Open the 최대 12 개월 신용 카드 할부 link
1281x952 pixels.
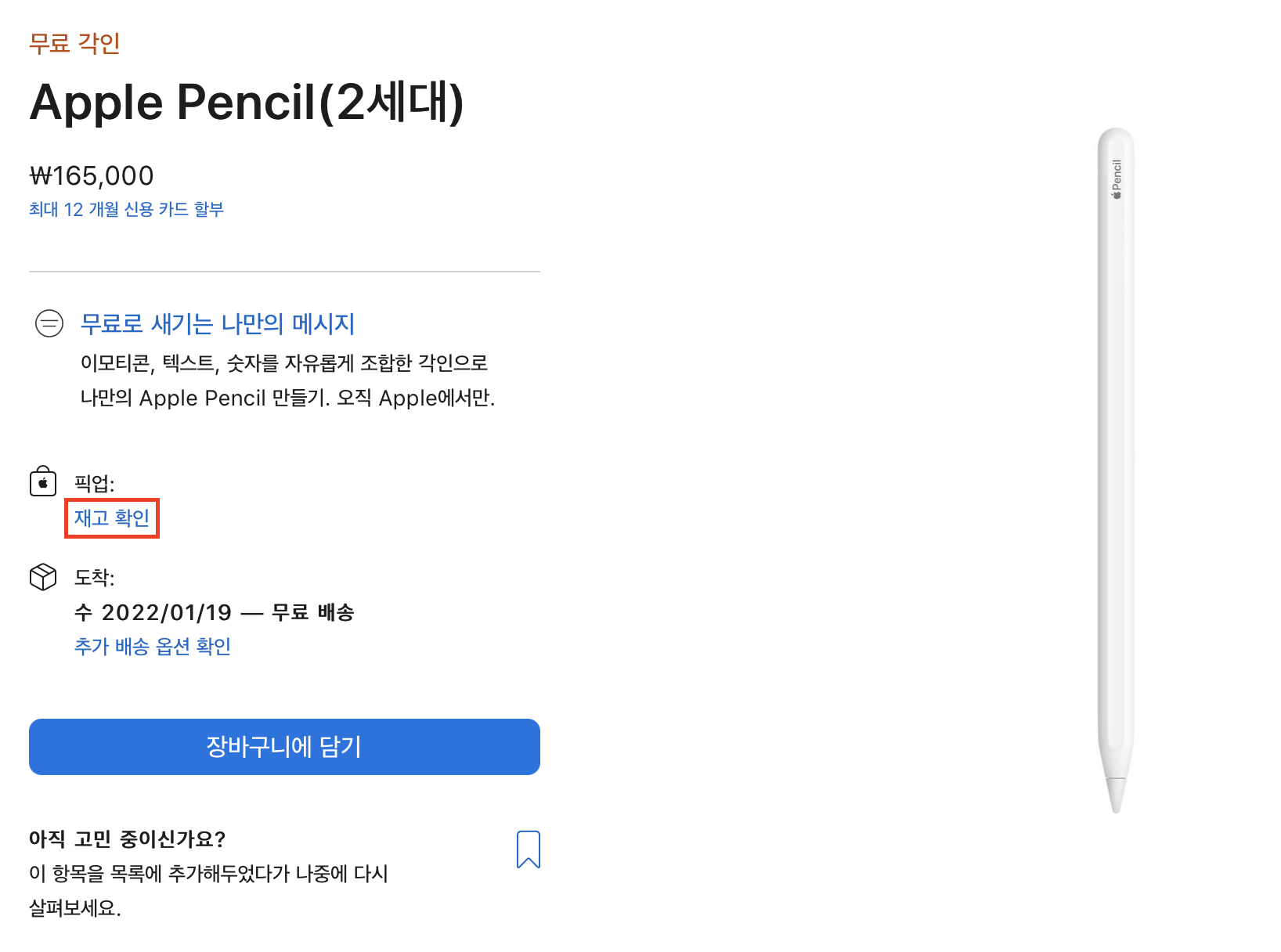(126, 209)
